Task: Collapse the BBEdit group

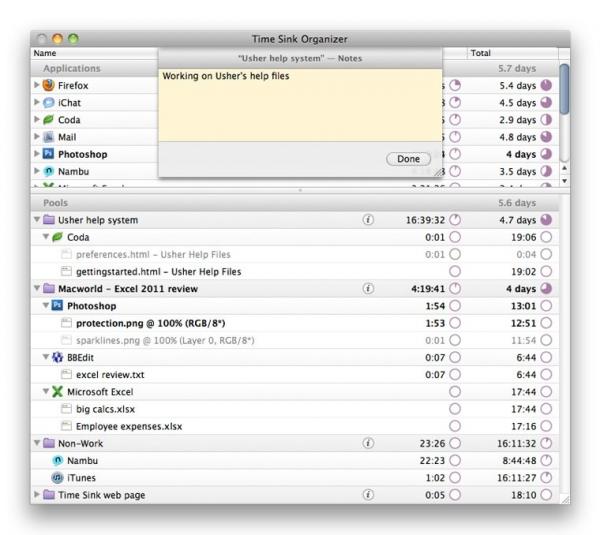Action: pyautogui.click(x=46, y=357)
